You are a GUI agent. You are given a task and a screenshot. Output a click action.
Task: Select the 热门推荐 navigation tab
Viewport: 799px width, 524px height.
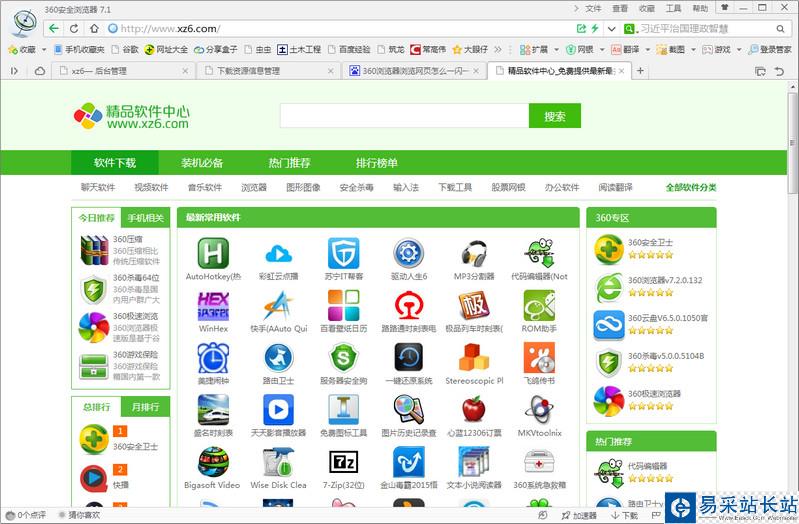(289, 163)
